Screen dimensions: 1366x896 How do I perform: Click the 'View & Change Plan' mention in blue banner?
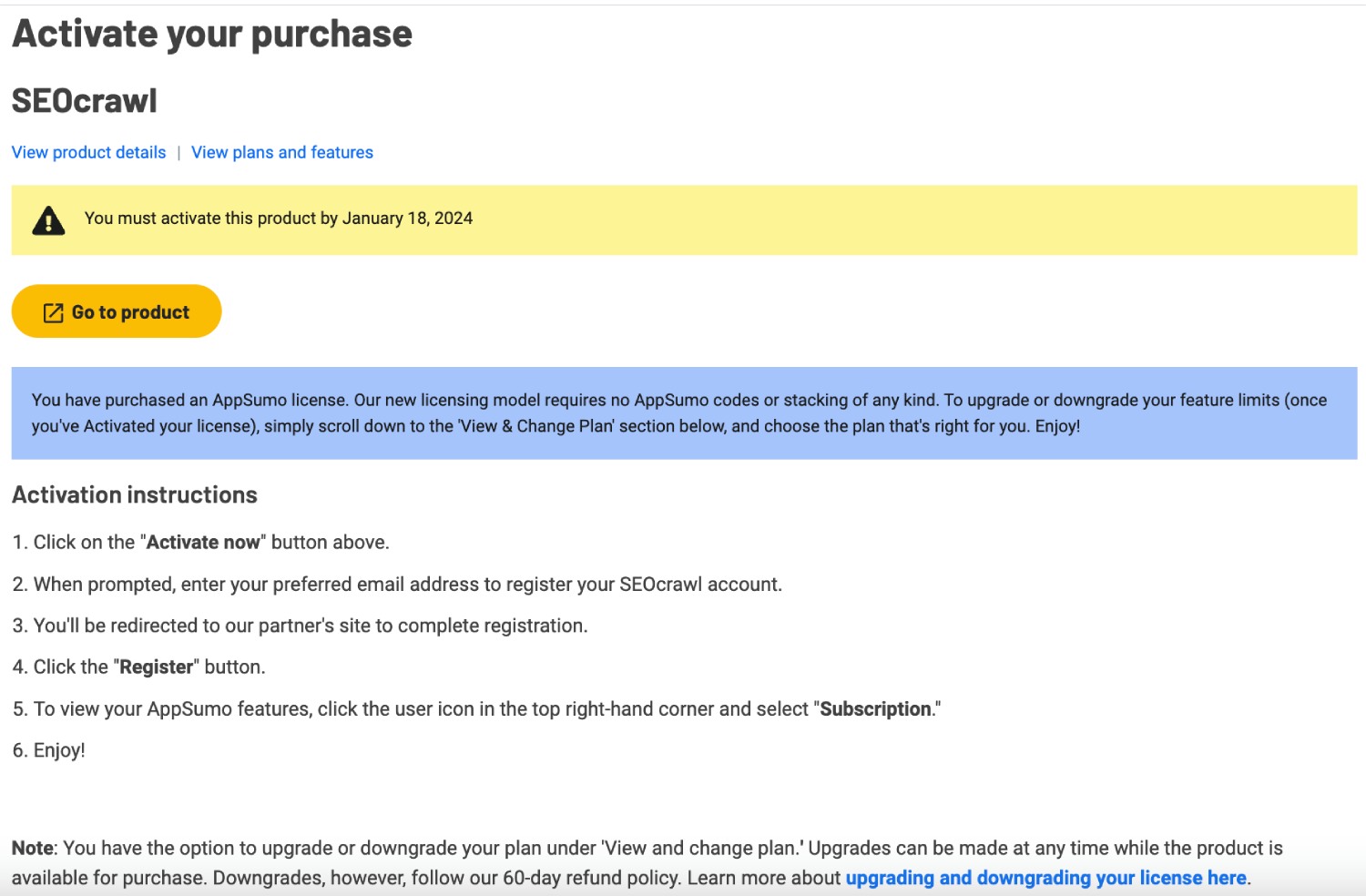pyautogui.click(x=535, y=426)
